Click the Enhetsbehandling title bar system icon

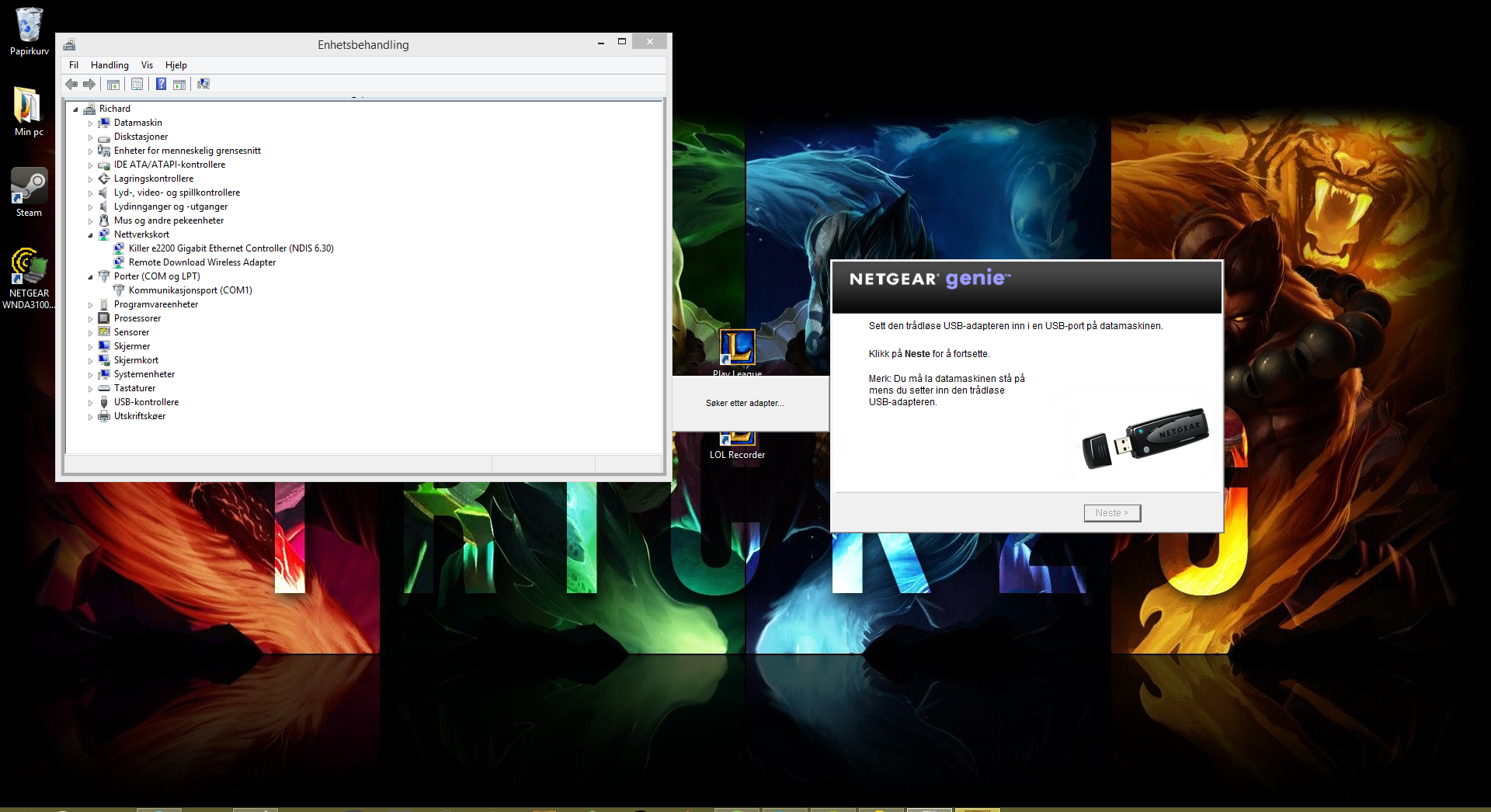(70, 45)
